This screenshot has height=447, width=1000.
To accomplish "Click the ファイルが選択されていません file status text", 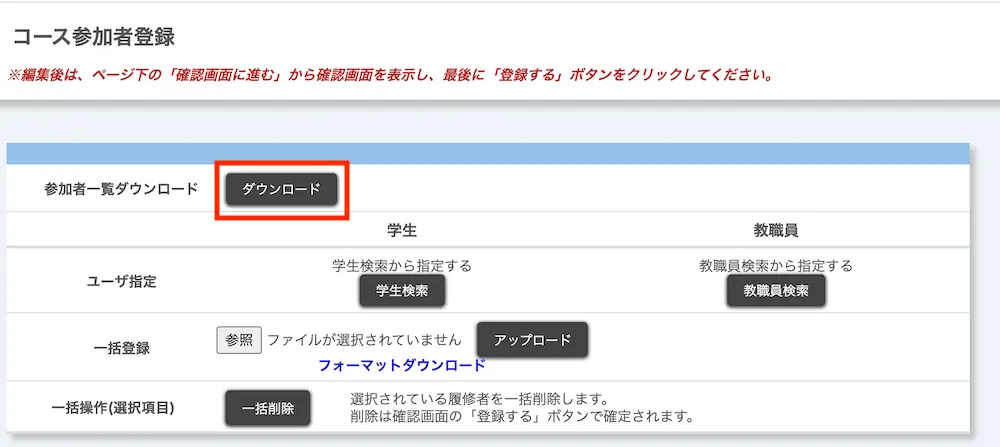I will [x=364, y=340].
